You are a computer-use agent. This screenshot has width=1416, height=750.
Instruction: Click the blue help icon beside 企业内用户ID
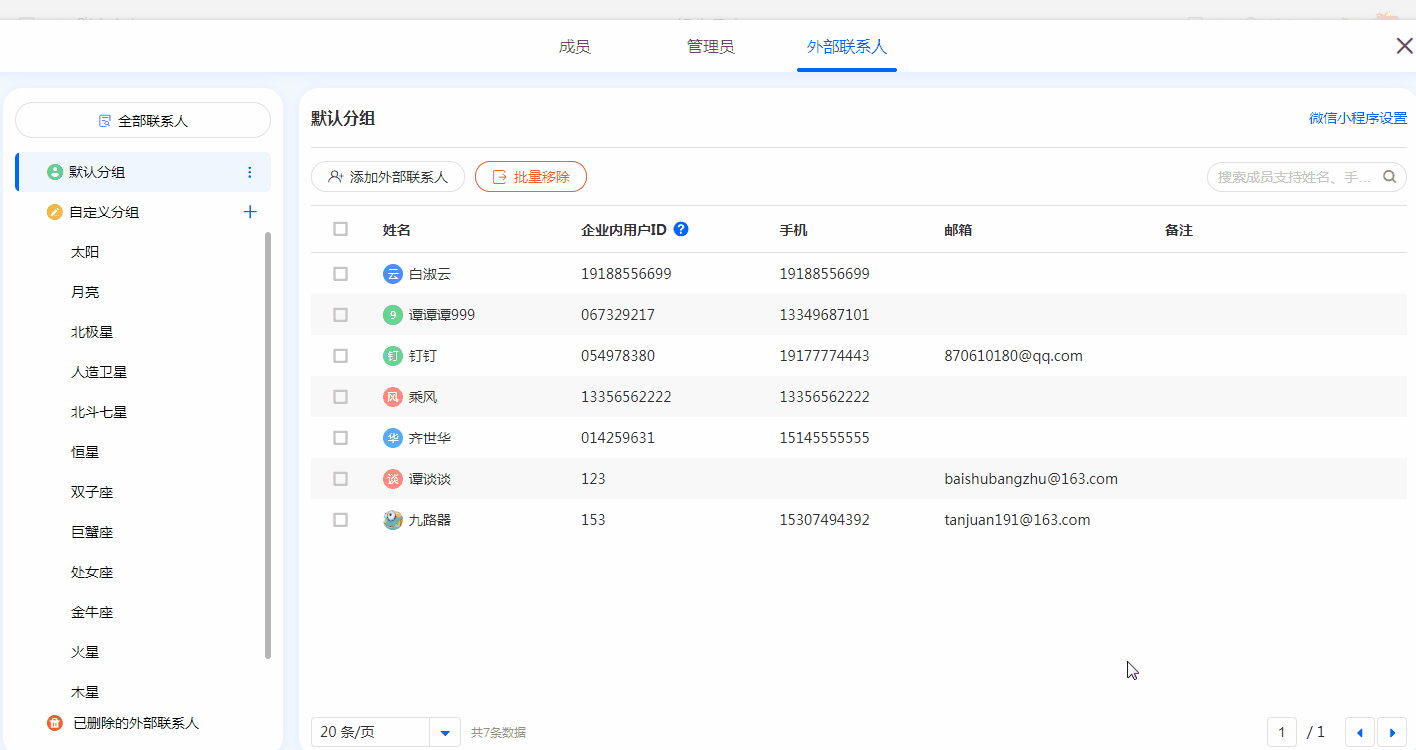coord(681,229)
